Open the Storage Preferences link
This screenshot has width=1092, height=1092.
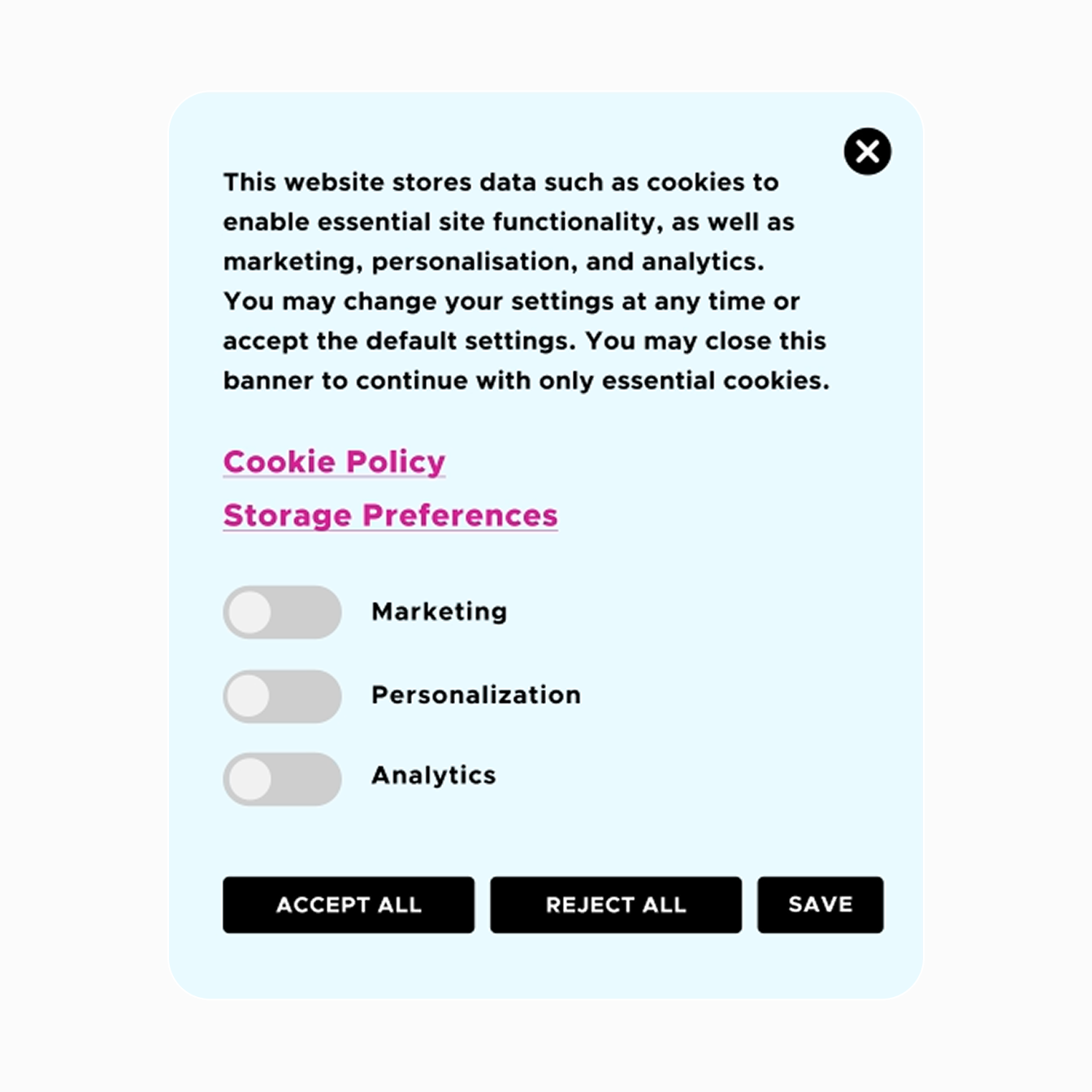390,515
